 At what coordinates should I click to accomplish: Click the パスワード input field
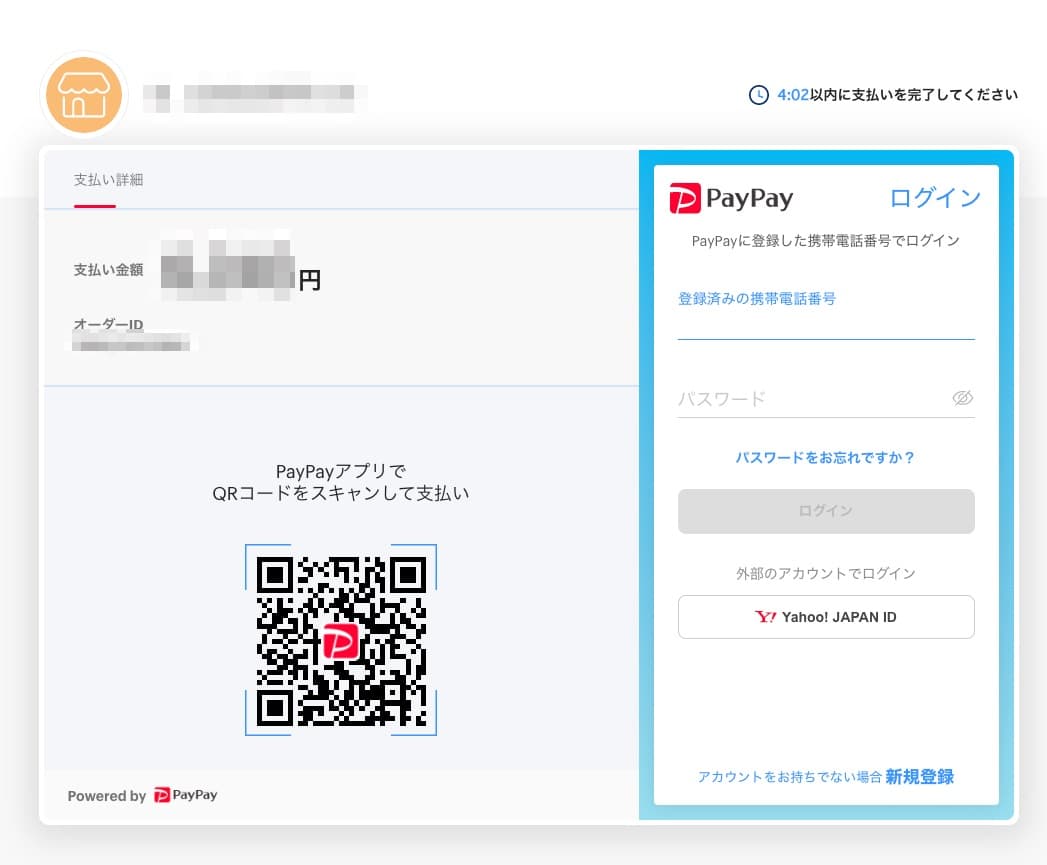810,398
